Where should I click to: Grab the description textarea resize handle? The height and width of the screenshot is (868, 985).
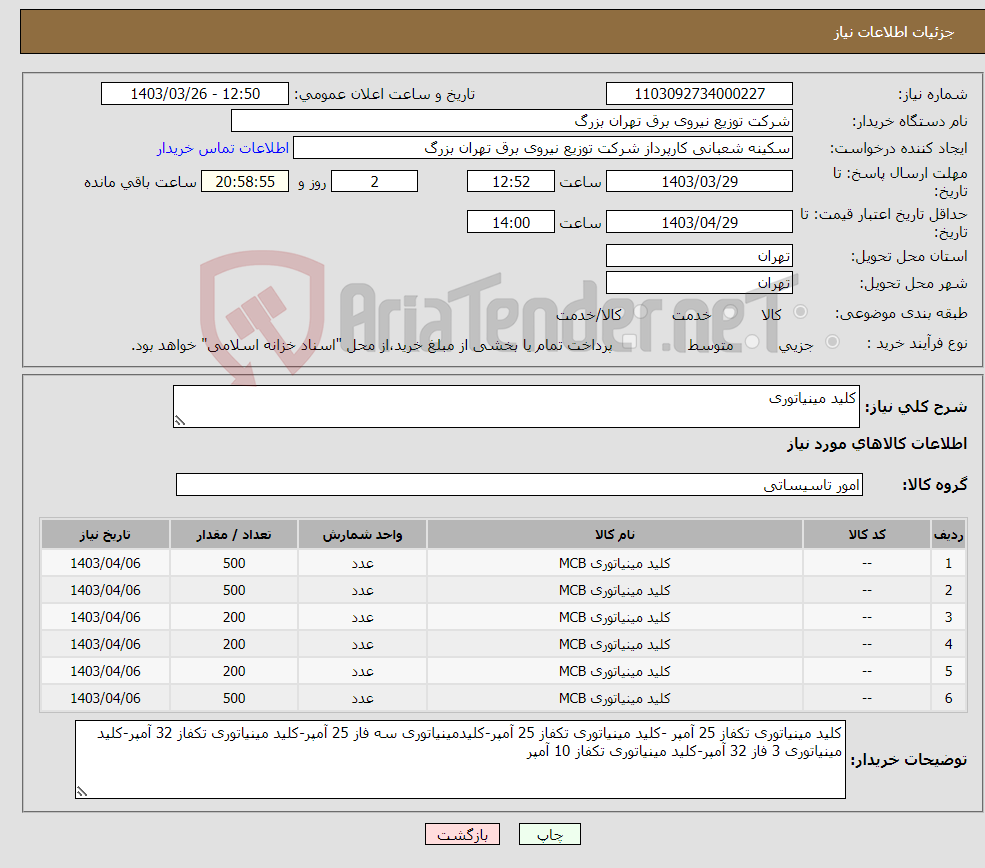(x=180, y=421)
